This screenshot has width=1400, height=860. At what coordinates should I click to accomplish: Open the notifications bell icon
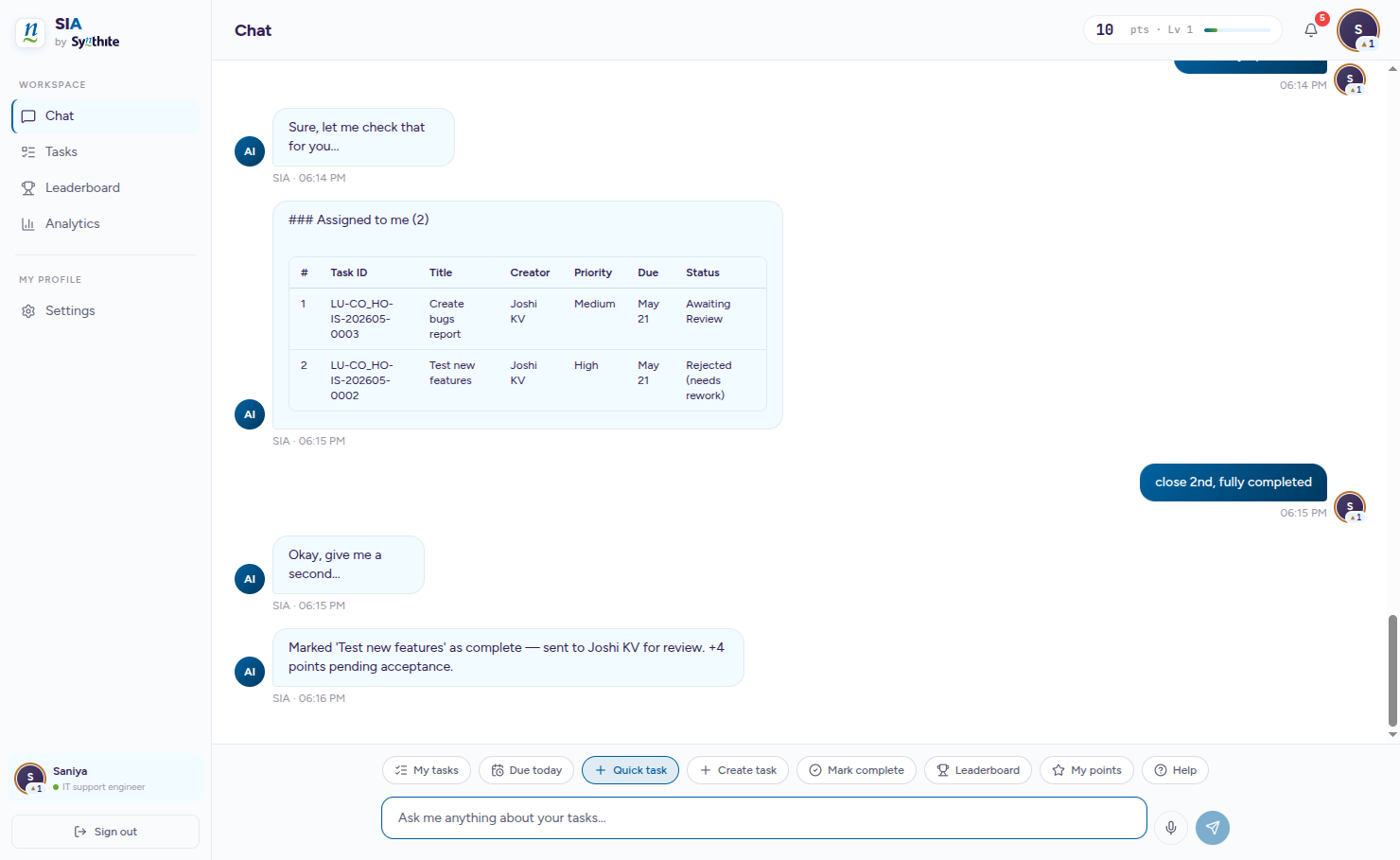(1311, 30)
